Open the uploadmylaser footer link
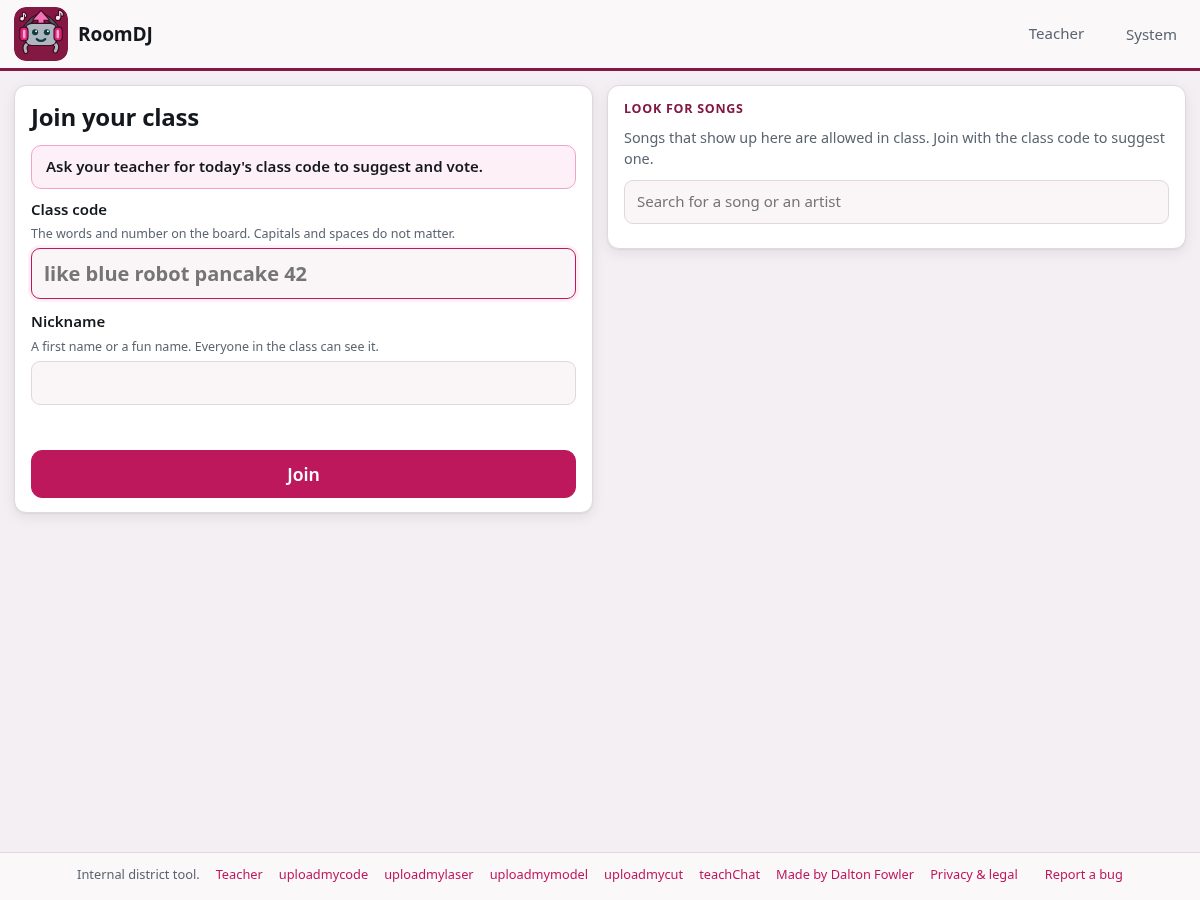1200x900 pixels. pos(429,874)
